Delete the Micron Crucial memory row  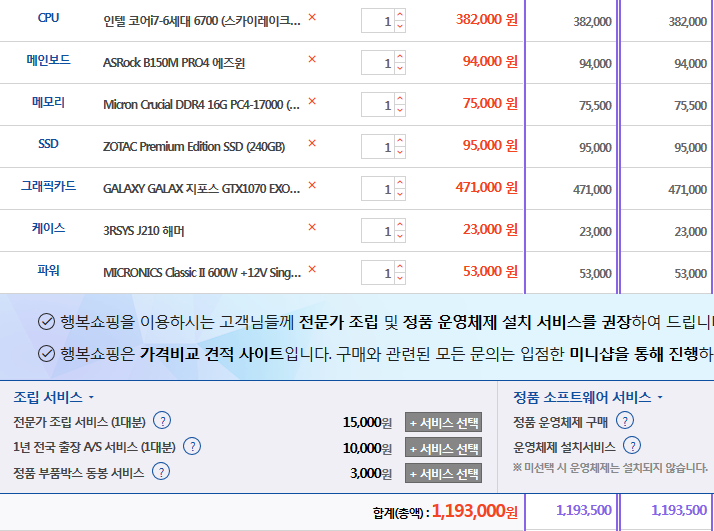(x=312, y=101)
